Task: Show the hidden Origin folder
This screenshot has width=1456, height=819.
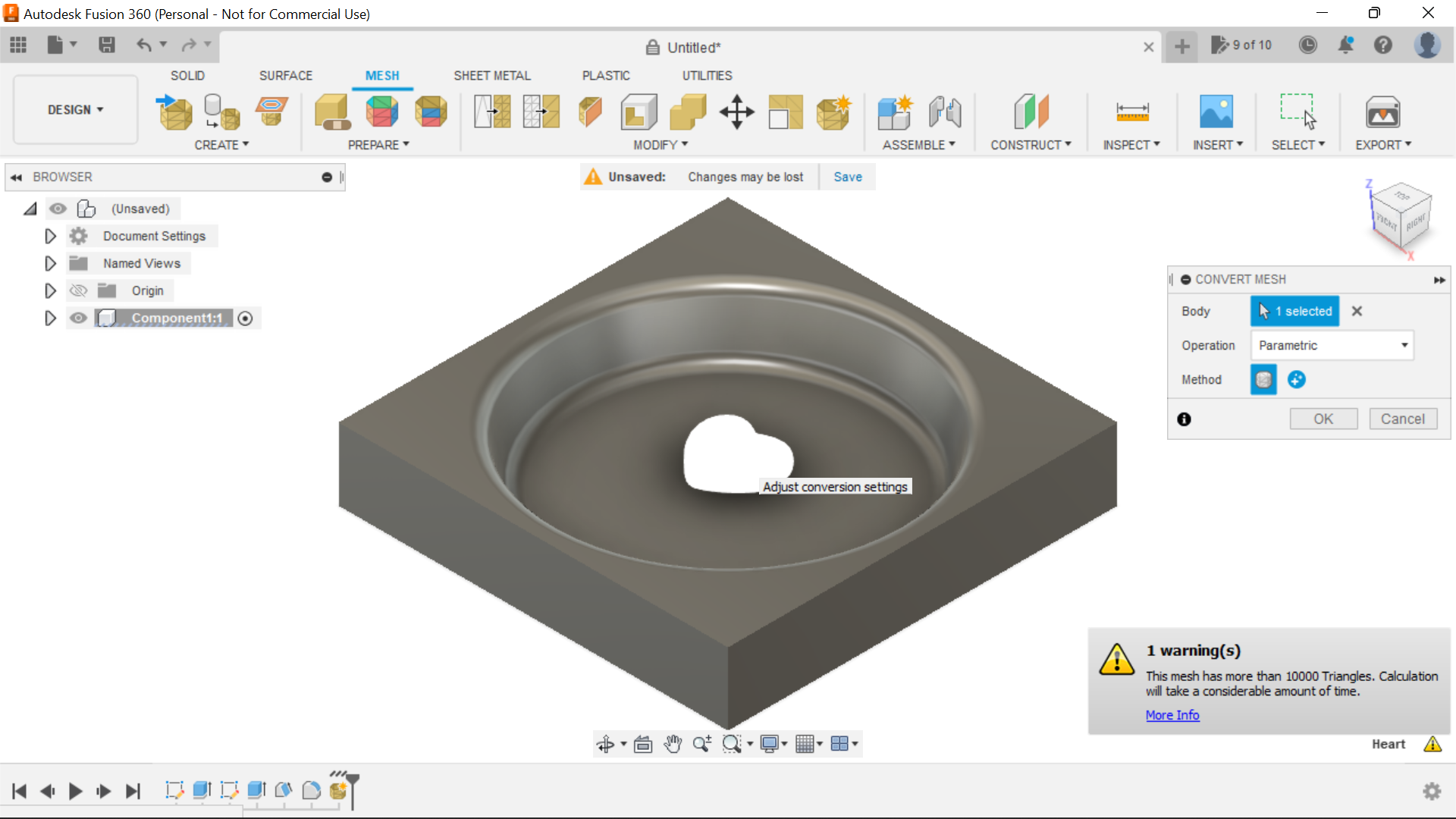Action: pos(78,290)
